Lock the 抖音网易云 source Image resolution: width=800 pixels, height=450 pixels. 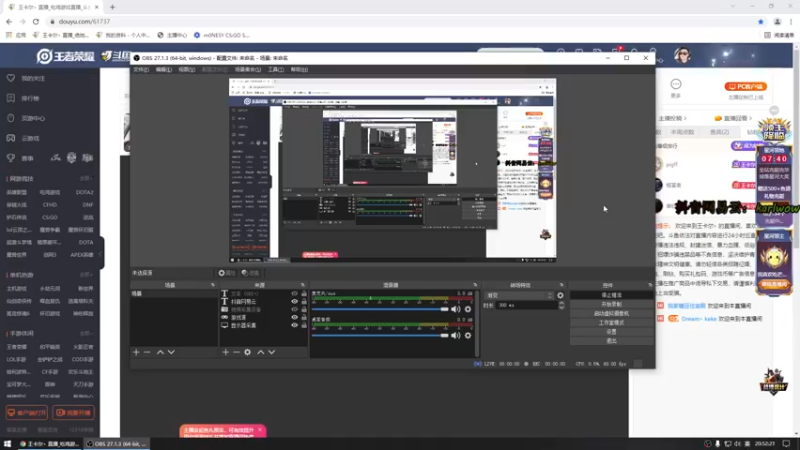pos(304,302)
